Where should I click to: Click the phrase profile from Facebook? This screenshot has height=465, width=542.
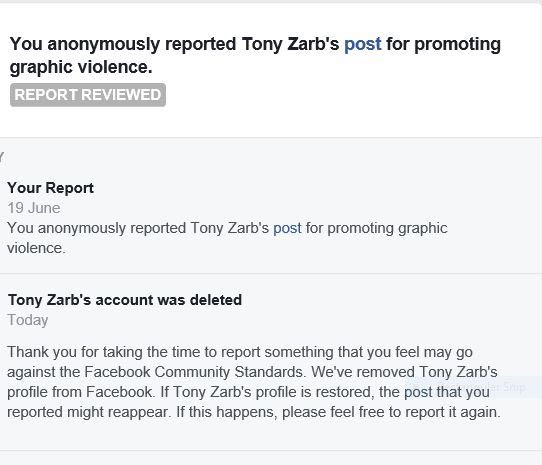[x=80, y=392]
